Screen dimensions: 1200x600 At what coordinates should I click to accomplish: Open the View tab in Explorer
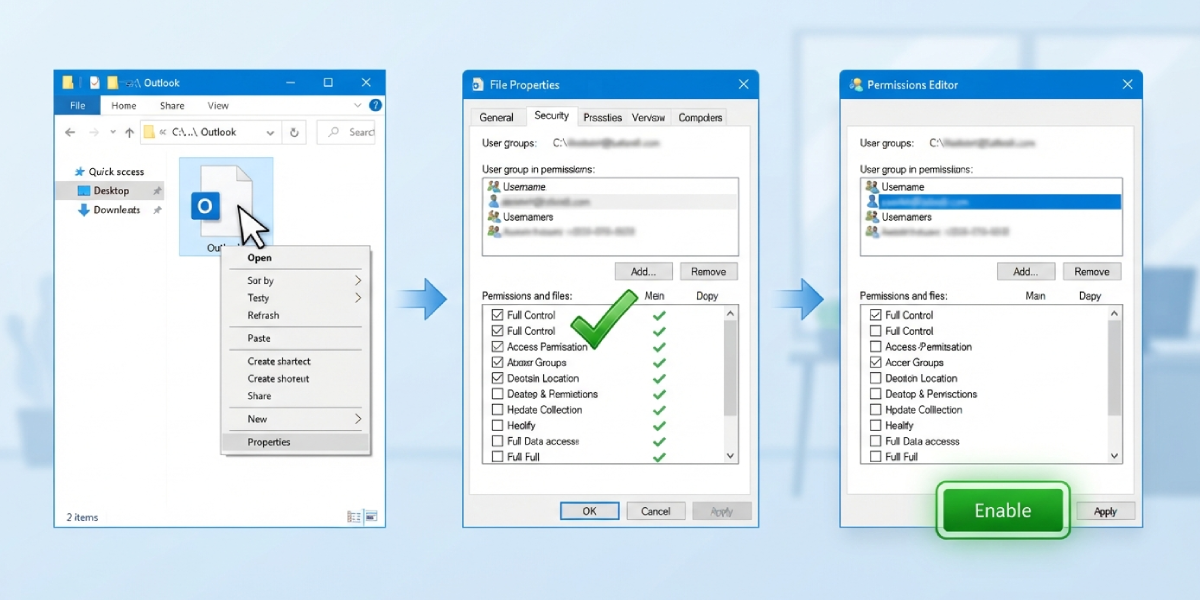click(218, 105)
